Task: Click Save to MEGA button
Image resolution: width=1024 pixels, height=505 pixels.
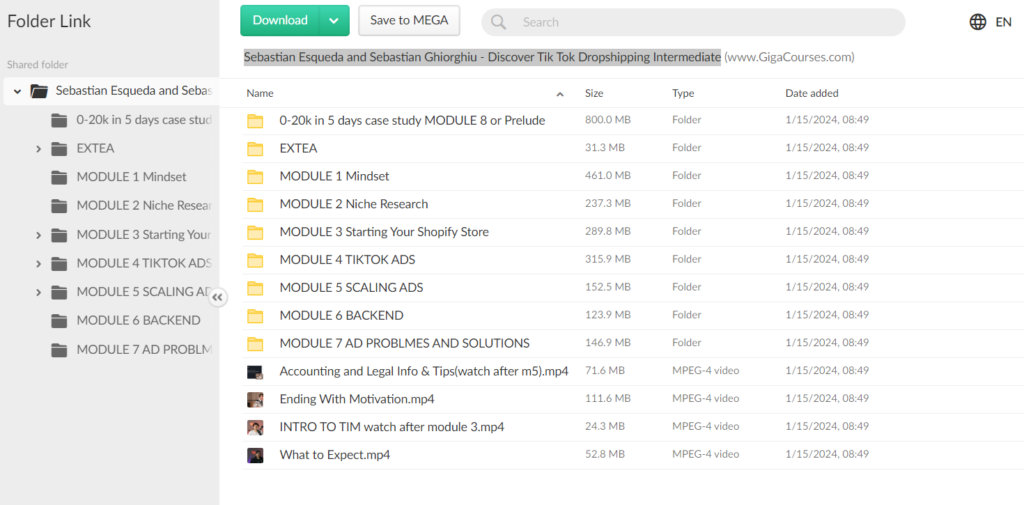Action: [409, 20]
